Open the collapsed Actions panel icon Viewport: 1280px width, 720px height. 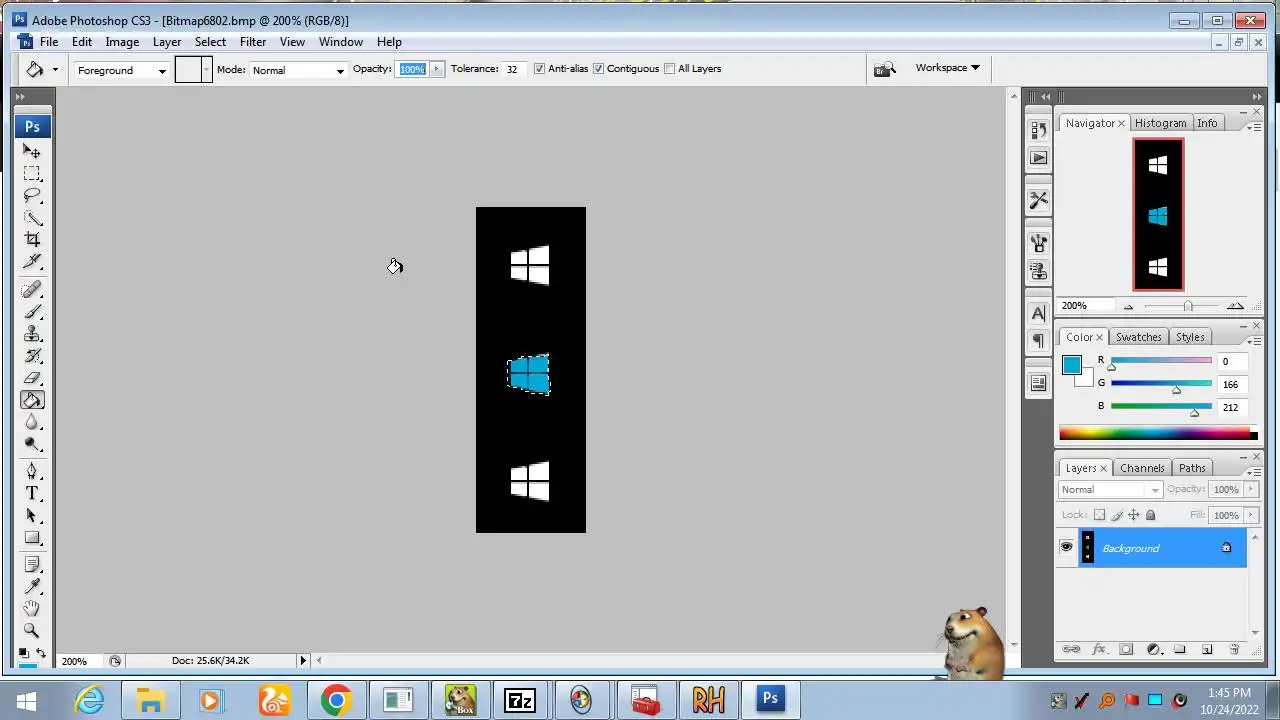point(1038,157)
